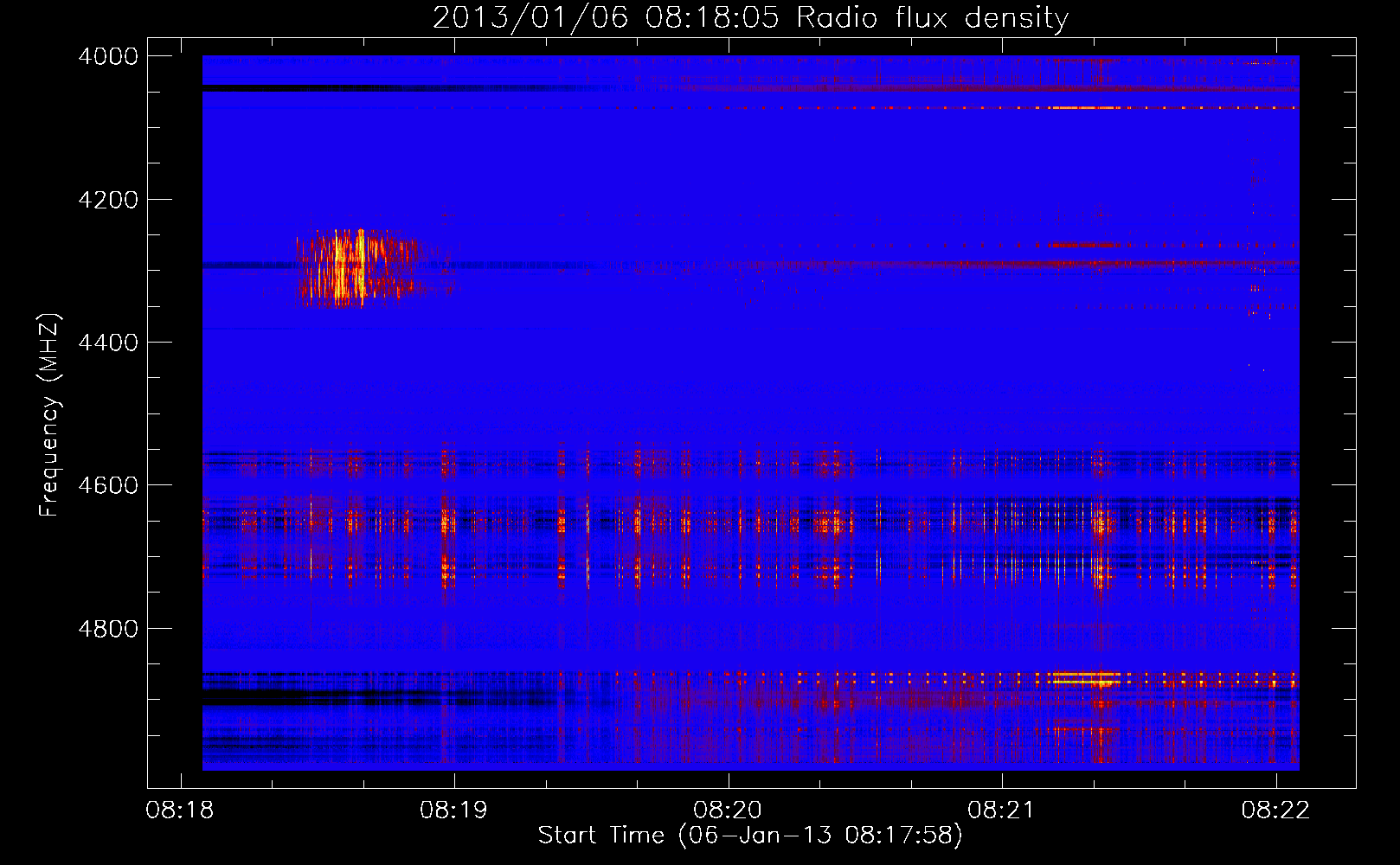This screenshot has height=865, width=1400.
Task: Click the 08:22 time tick label
Action: click(x=1275, y=811)
